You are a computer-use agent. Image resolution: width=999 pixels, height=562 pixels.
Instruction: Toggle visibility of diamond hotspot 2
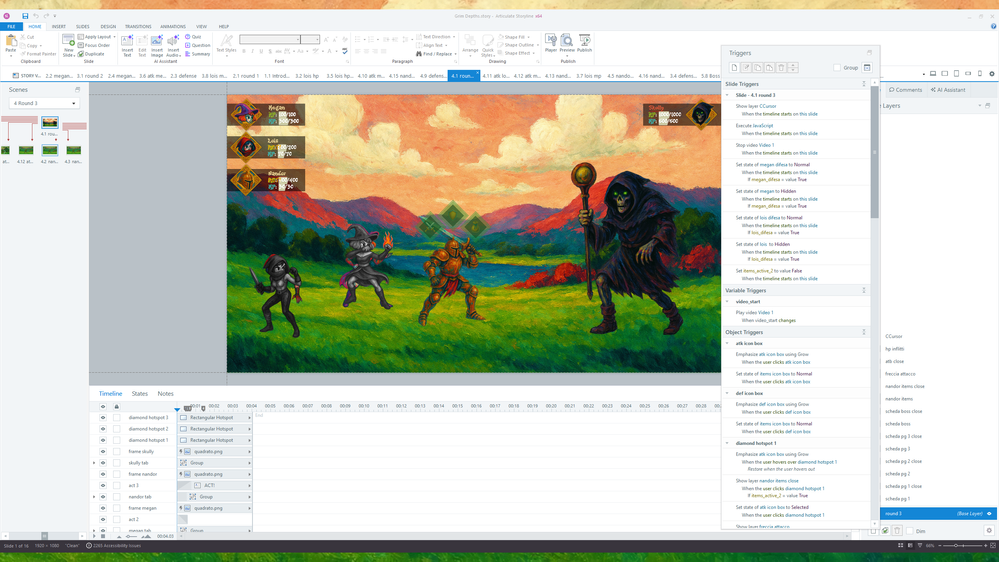click(x=103, y=429)
